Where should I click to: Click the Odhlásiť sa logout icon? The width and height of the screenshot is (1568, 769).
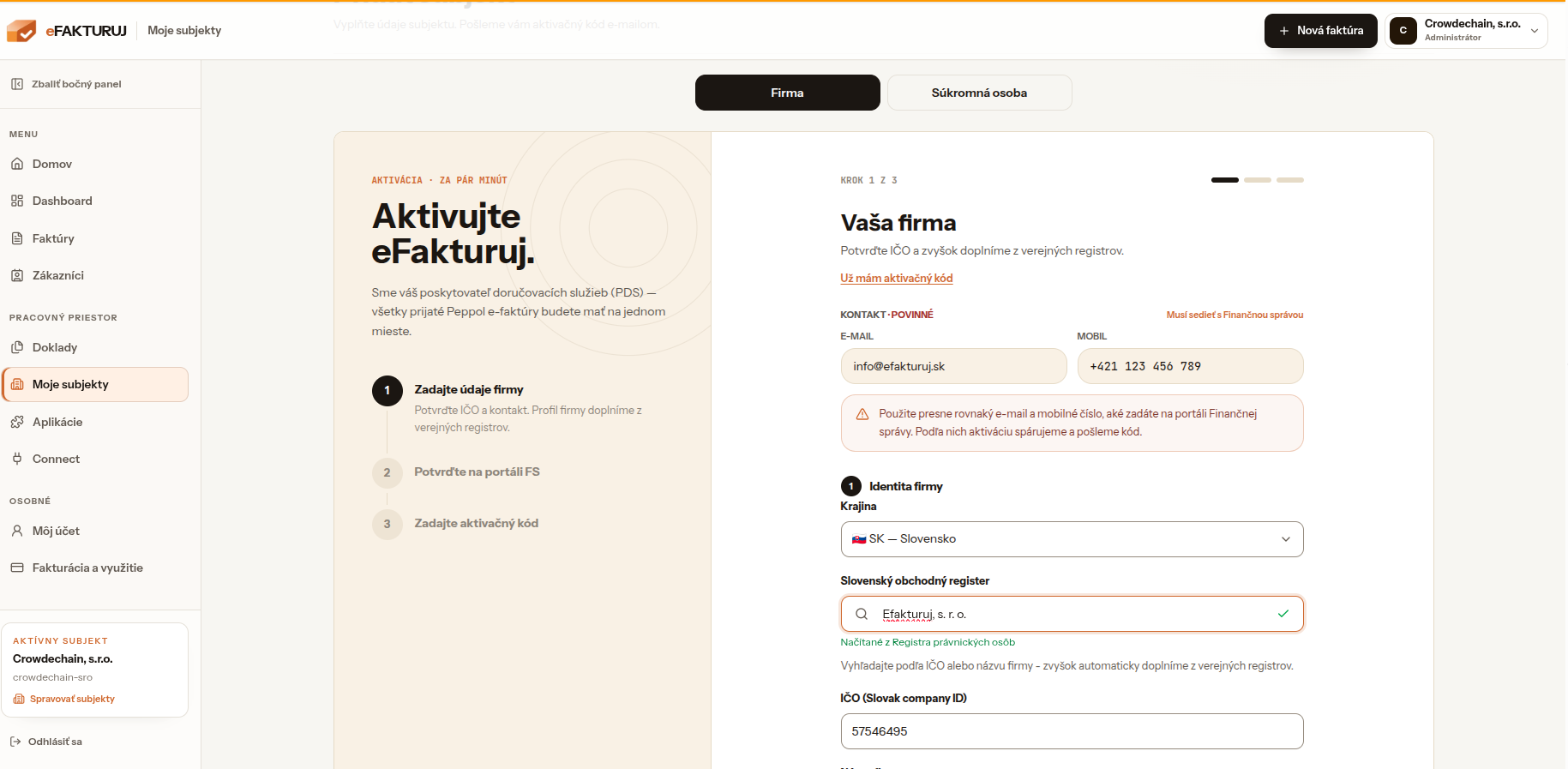pyautogui.click(x=15, y=742)
